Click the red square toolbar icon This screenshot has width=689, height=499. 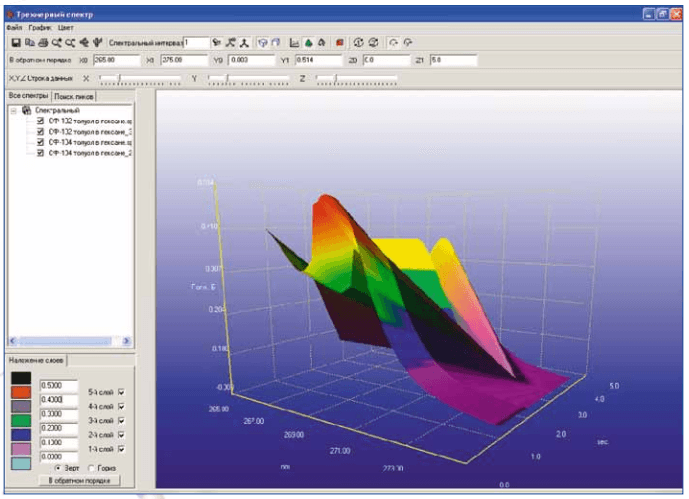tap(339, 43)
